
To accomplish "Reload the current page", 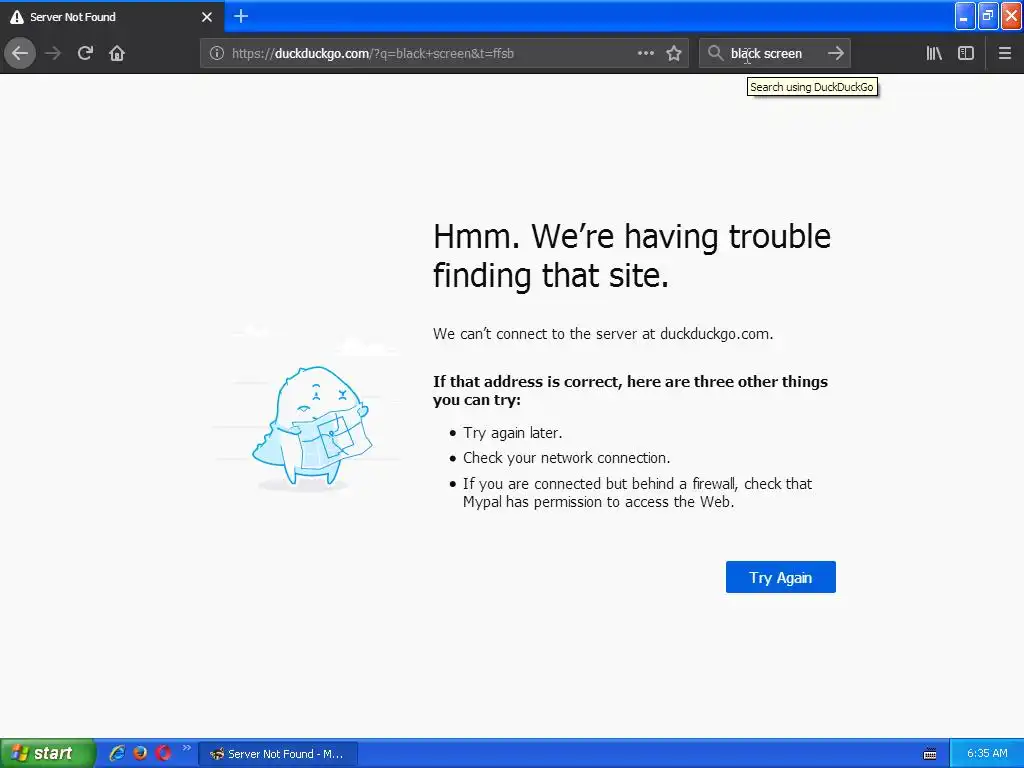I will [x=85, y=53].
